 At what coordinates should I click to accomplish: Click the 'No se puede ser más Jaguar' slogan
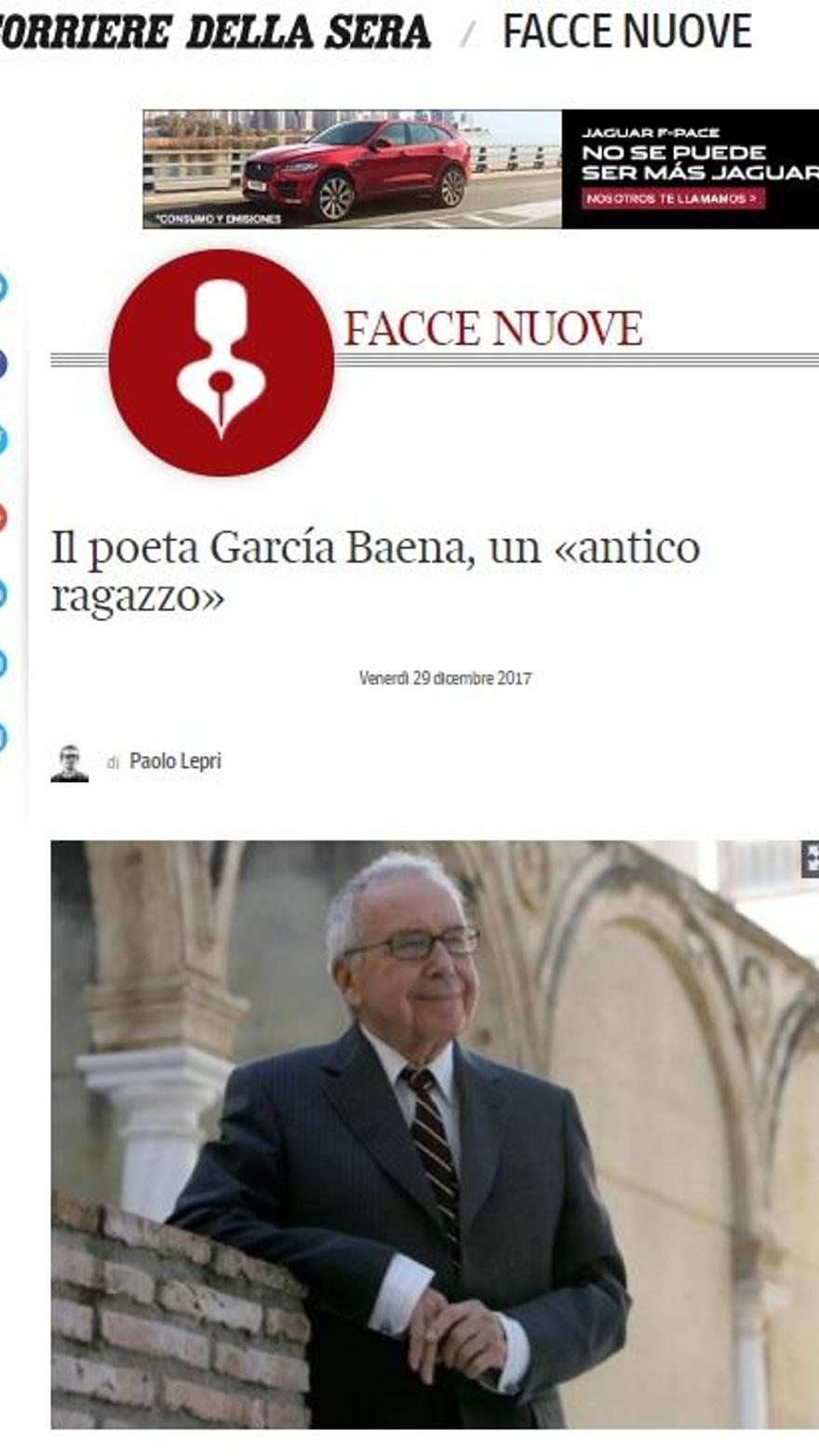[700, 161]
